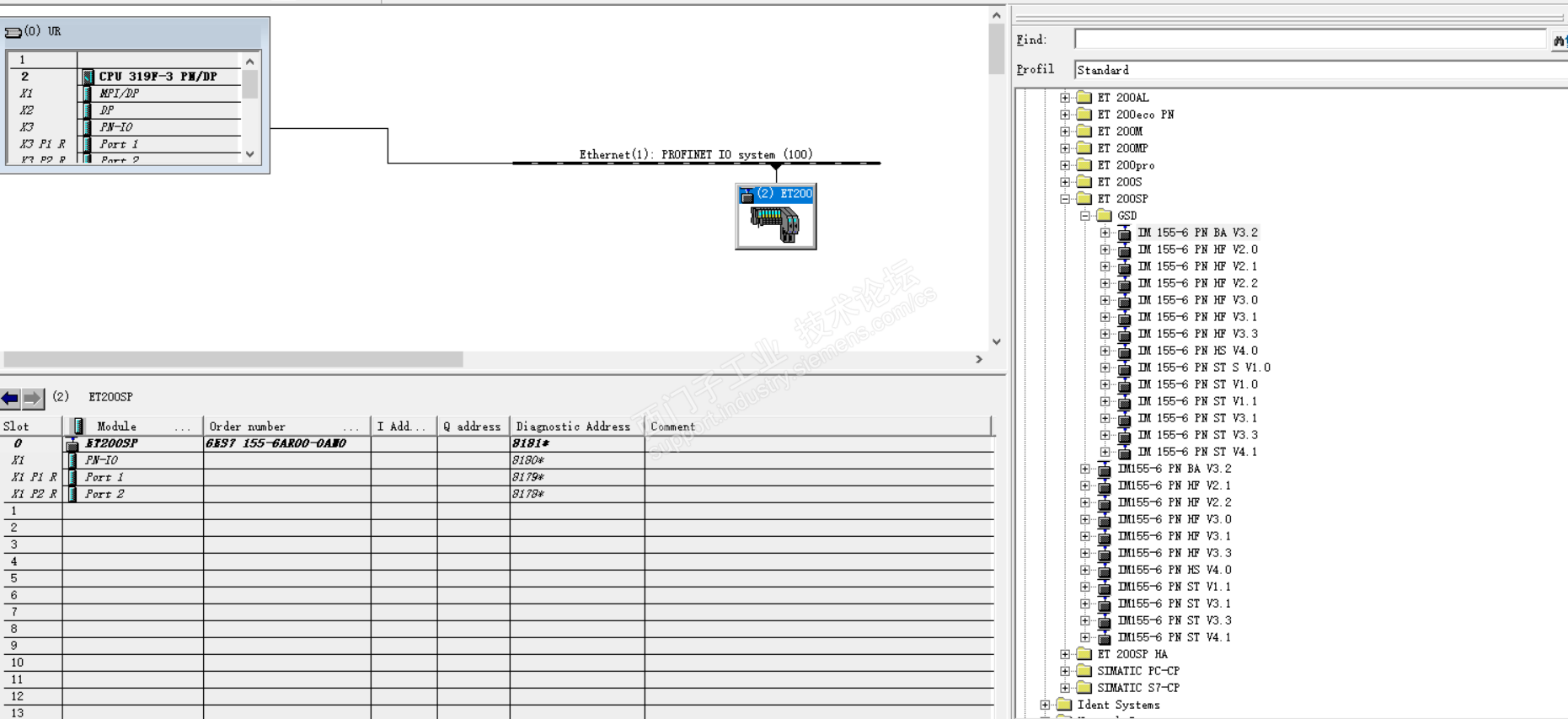This screenshot has height=719, width=1568.
Task: Click the ET 200MP folder icon
Action: click(x=1084, y=148)
